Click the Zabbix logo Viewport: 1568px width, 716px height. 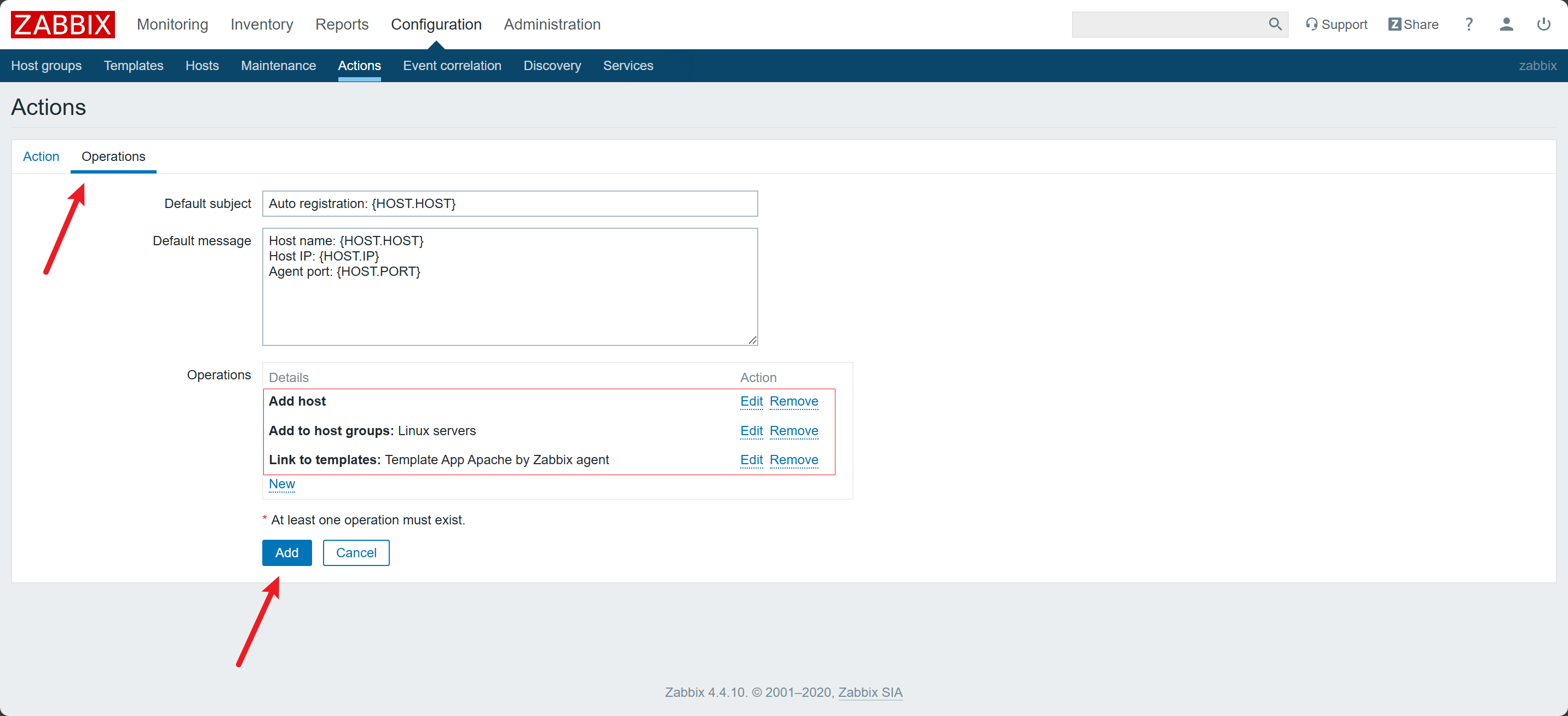click(x=63, y=24)
